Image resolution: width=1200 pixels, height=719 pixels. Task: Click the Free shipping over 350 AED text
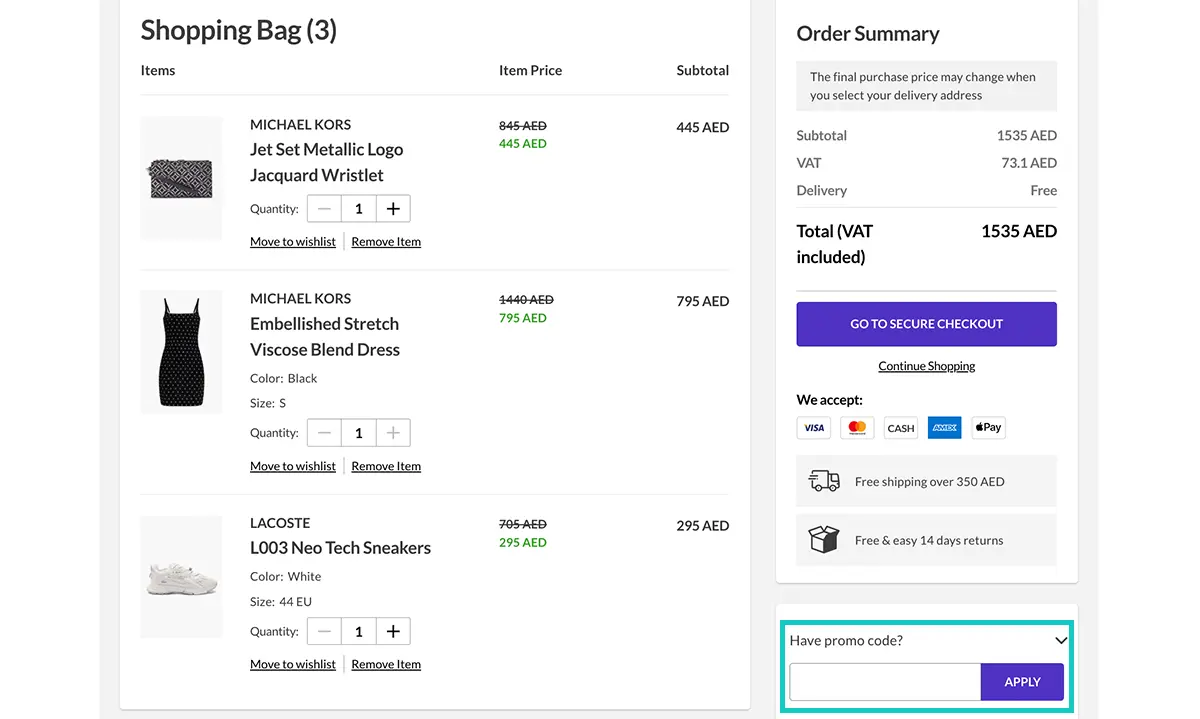(x=929, y=482)
